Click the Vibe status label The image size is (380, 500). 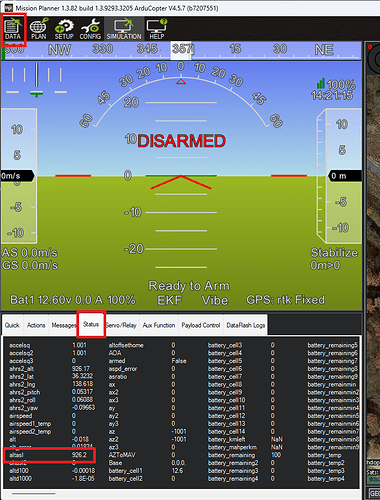pyautogui.click(x=215, y=300)
